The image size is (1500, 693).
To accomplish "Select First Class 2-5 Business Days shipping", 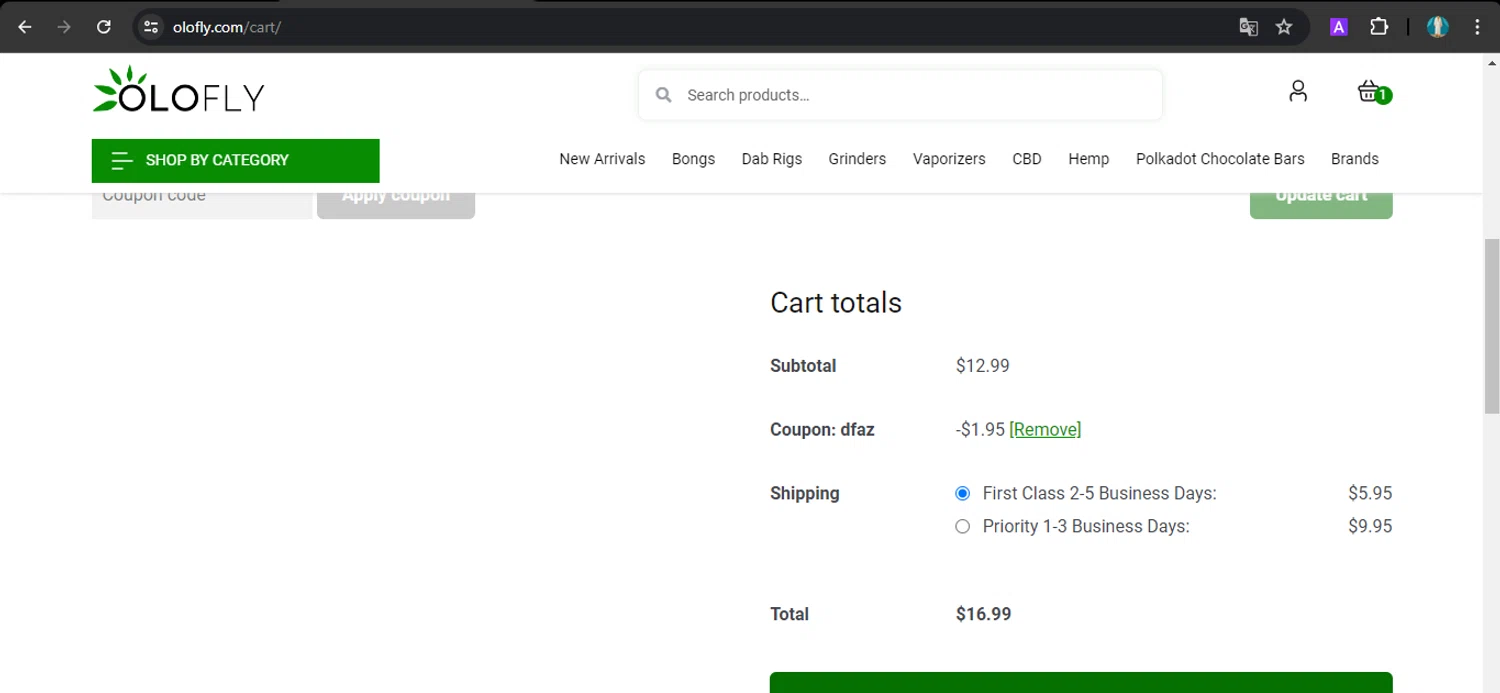I will click(962, 493).
